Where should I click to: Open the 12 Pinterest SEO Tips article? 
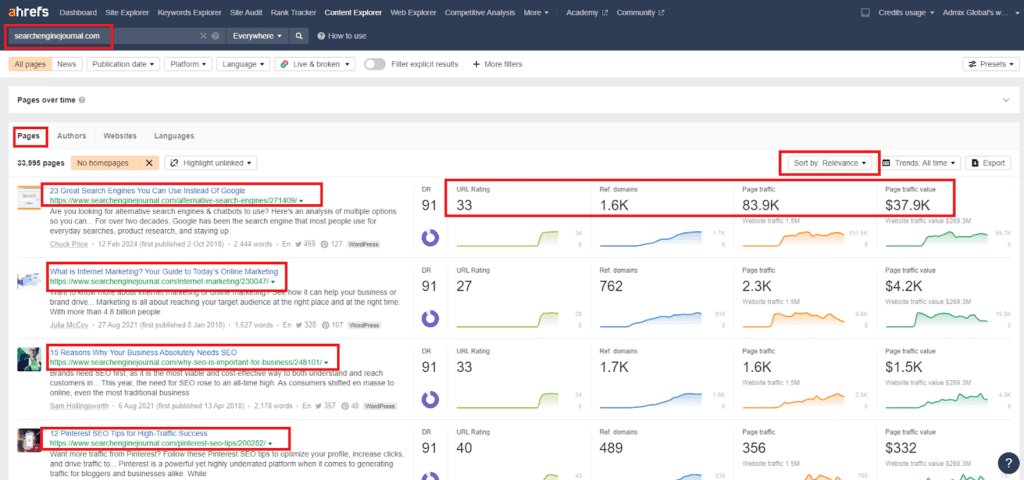(x=129, y=433)
